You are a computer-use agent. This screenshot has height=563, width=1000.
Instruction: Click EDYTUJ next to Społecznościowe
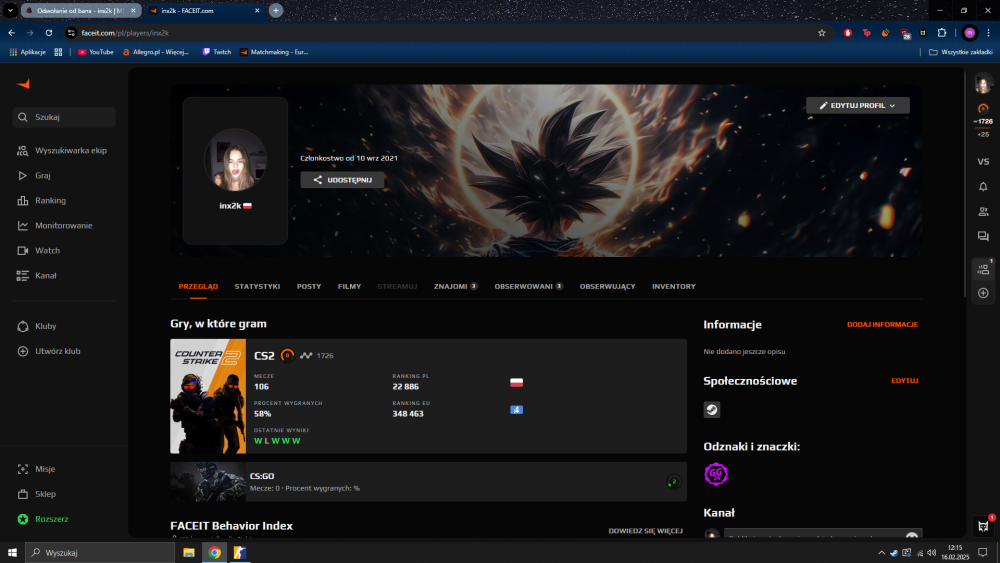[x=904, y=381]
